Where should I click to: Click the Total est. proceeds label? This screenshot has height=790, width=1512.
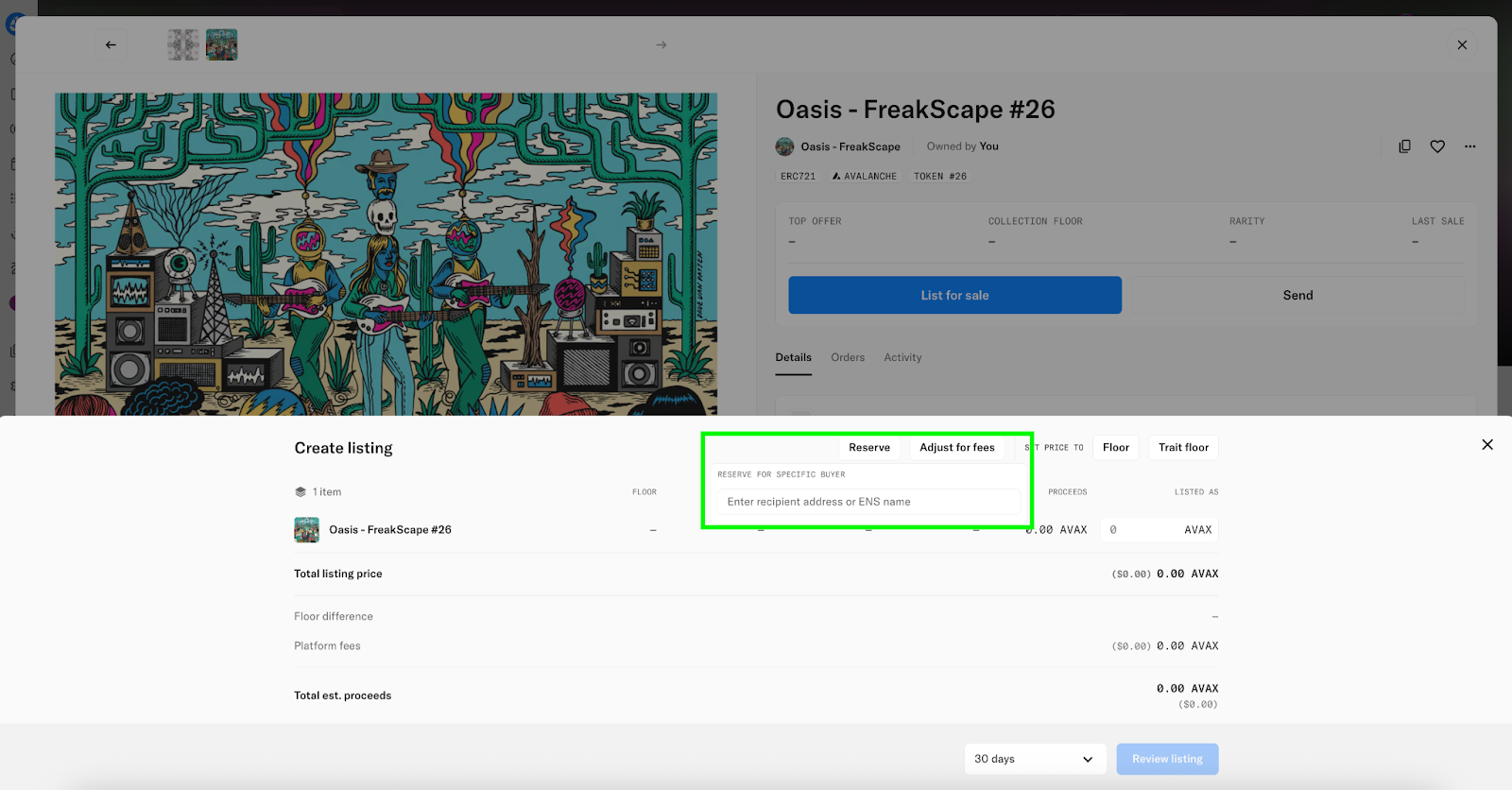342,696
